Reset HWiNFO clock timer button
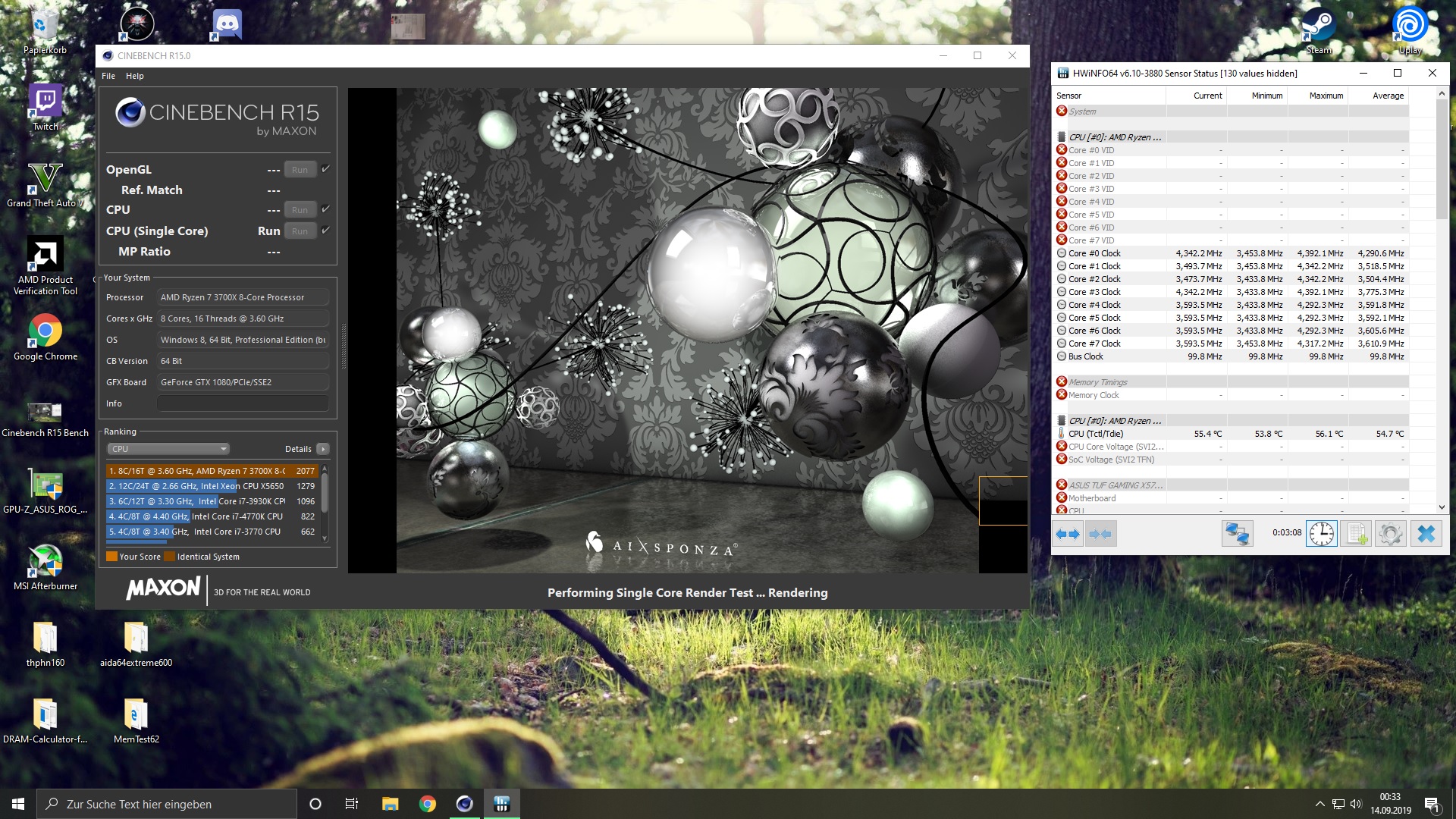This screenshot has width=1456, height=819. [x=1321, y=534]
